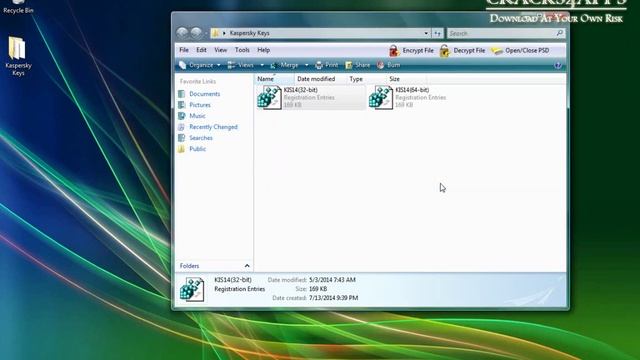Image resolution: width=640 pixels, height=360 pixels.
Task: Click the details pane registry file thumbnail
Action: pos(192,289)
